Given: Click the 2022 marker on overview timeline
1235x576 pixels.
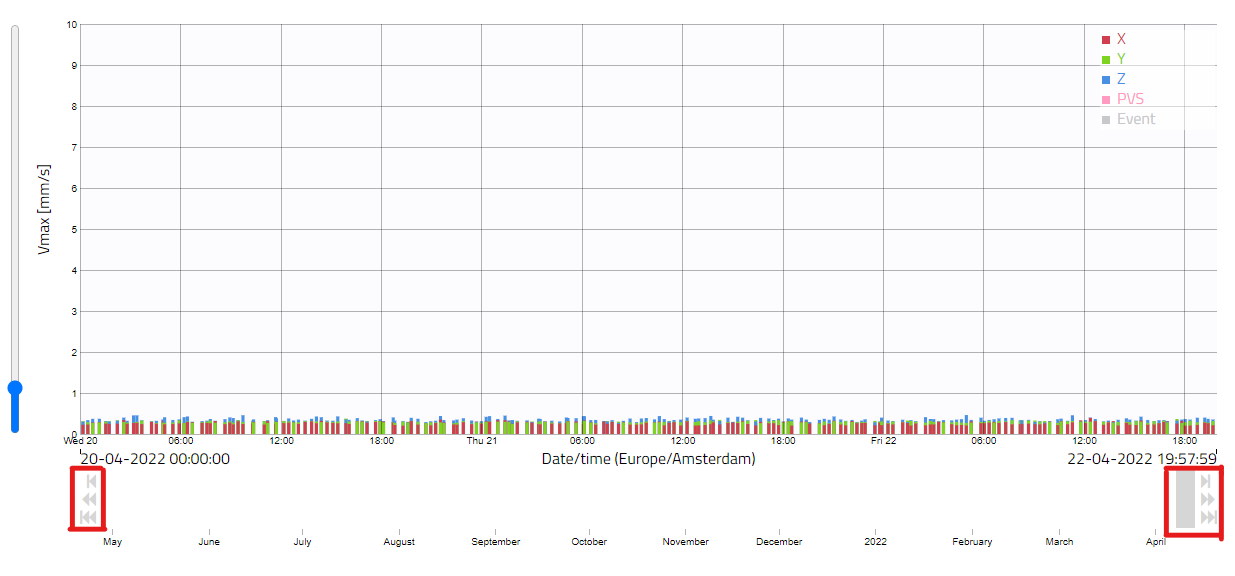Looking at the screenshot, I should tap(876, 542).
